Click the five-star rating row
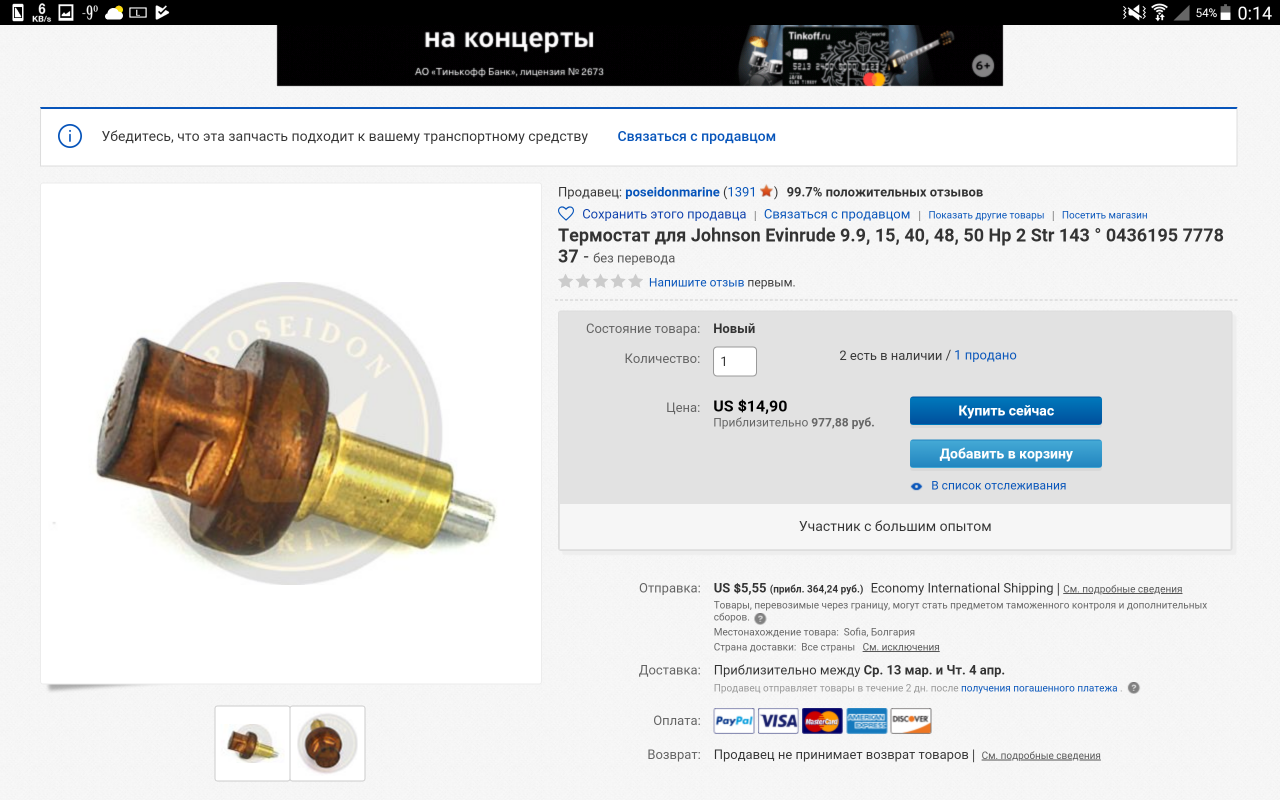 tap(600, 282)
